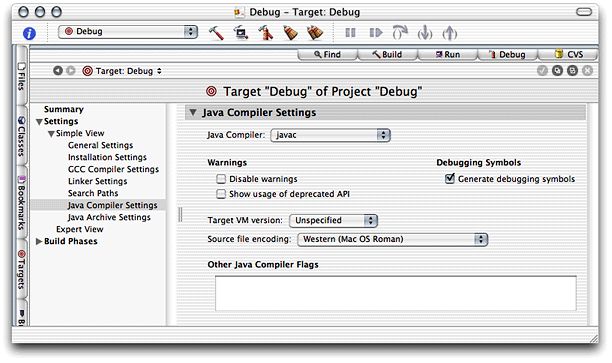
Task: Click the Continue execution icon
Action: pos(375,33)
